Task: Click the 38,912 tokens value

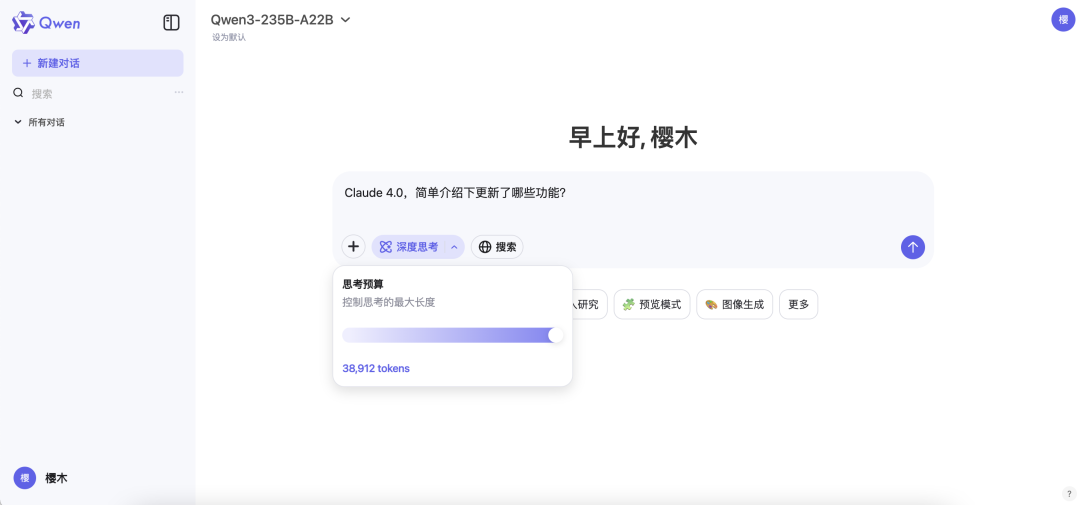Action: click(x=376, y=369)
